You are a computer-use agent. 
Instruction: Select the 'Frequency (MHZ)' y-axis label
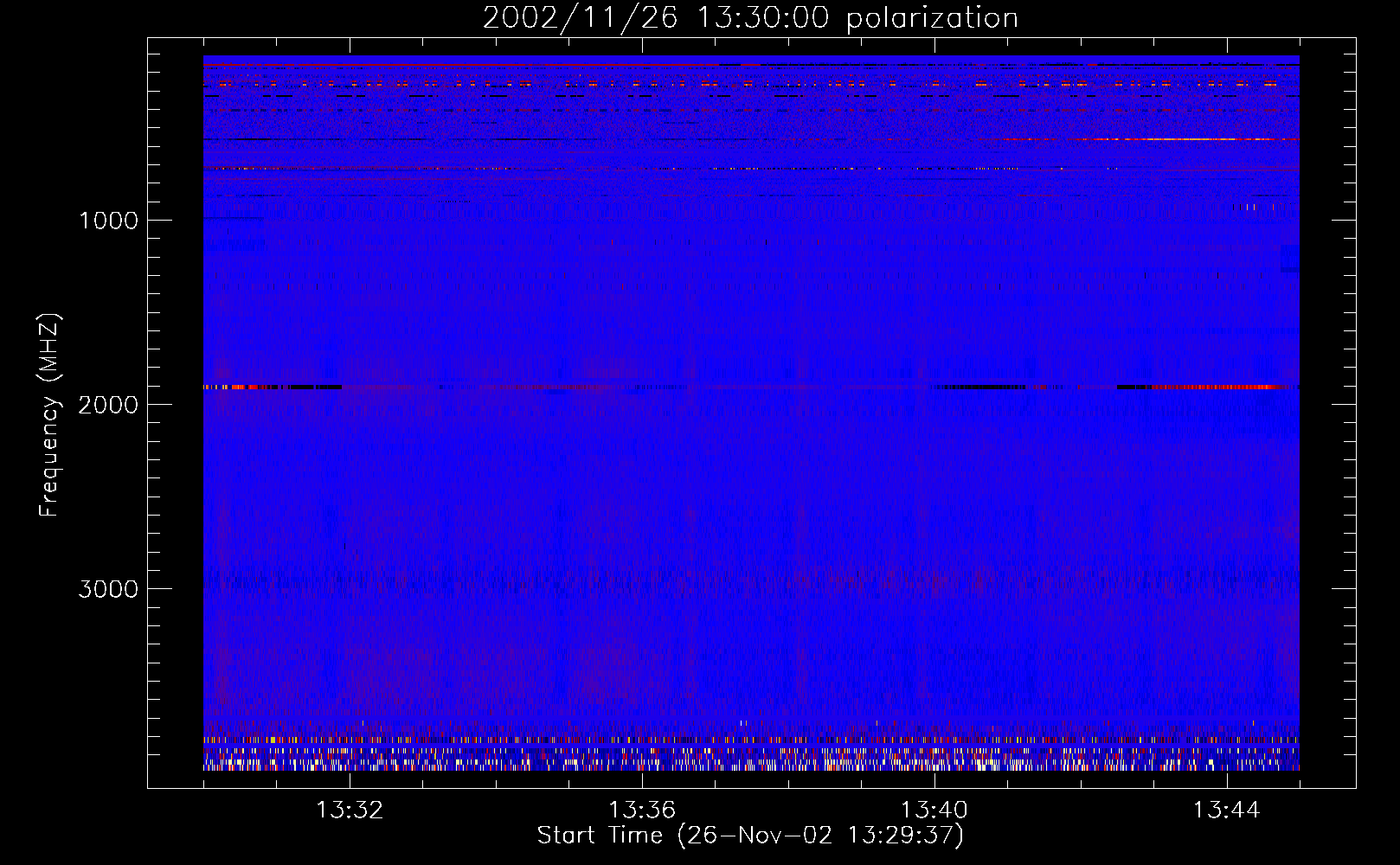(49, 415)
